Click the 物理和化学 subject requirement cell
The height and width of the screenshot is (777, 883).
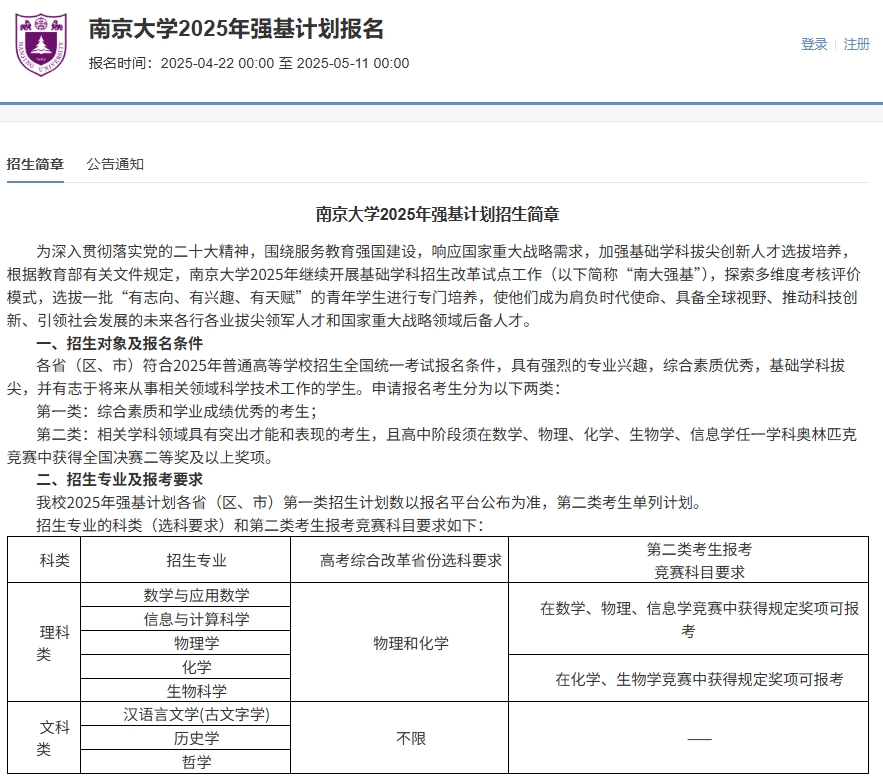(411, 643)
